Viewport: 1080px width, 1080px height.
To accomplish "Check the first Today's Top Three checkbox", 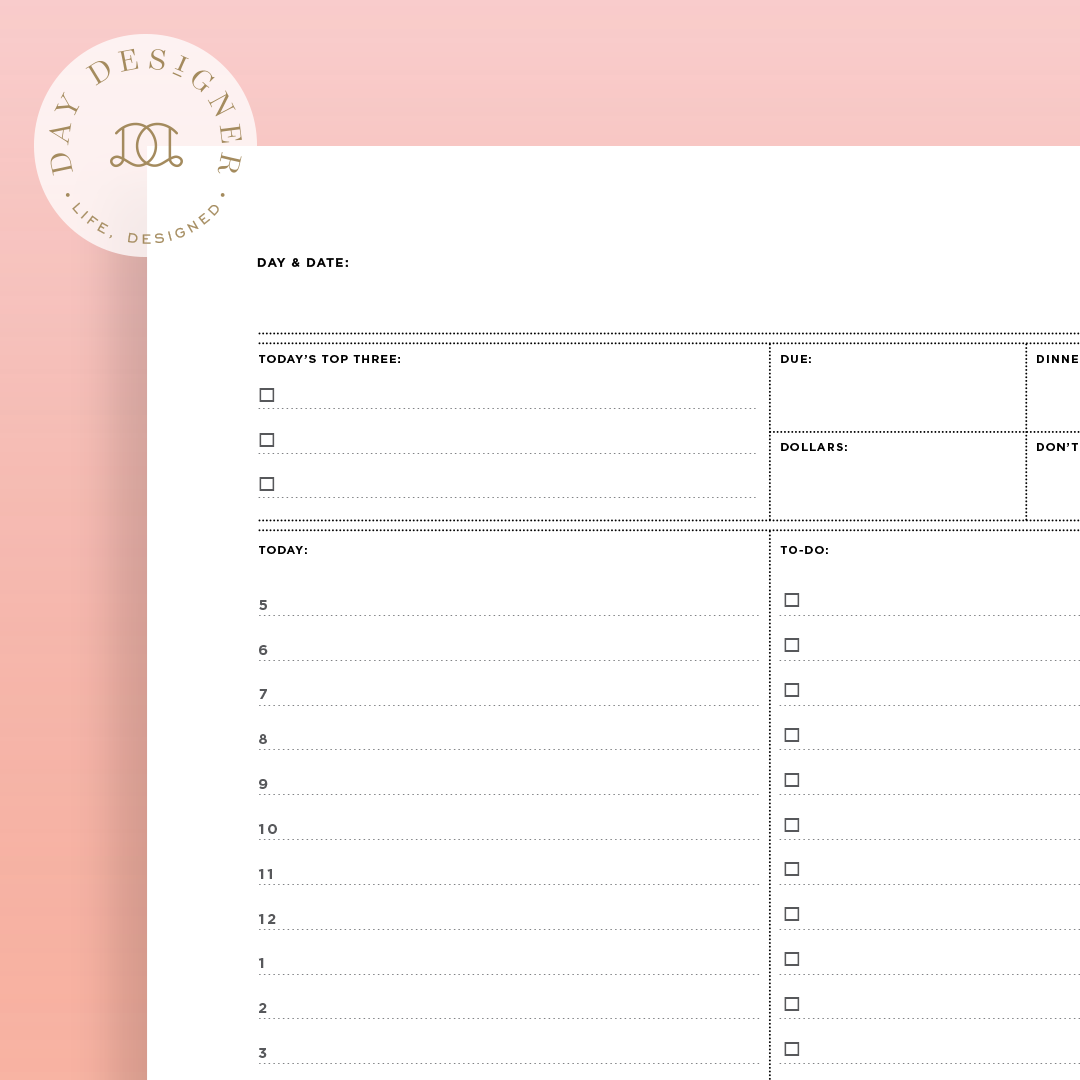I will pyautogui.click(x=267, y=395).
